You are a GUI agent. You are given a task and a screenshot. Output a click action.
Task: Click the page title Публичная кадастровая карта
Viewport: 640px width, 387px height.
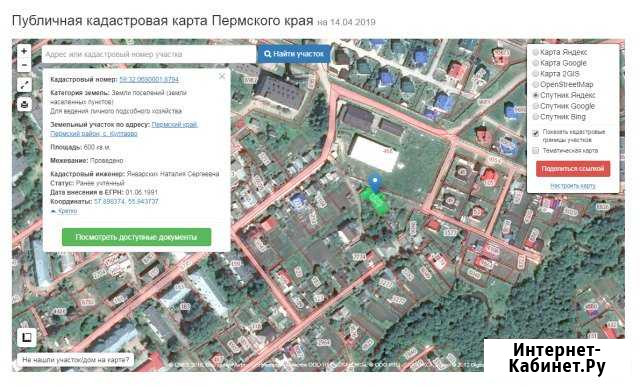tap(162, 21)
